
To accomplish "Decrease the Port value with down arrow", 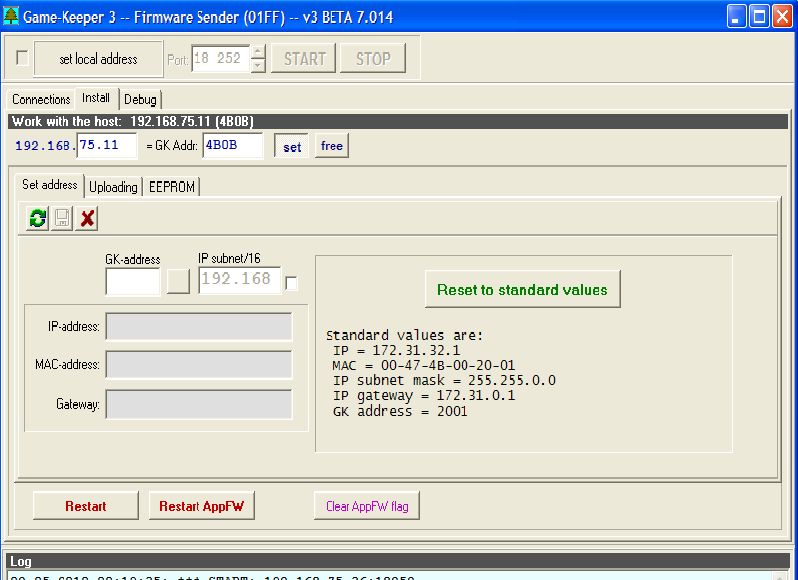I will (258, 65).
